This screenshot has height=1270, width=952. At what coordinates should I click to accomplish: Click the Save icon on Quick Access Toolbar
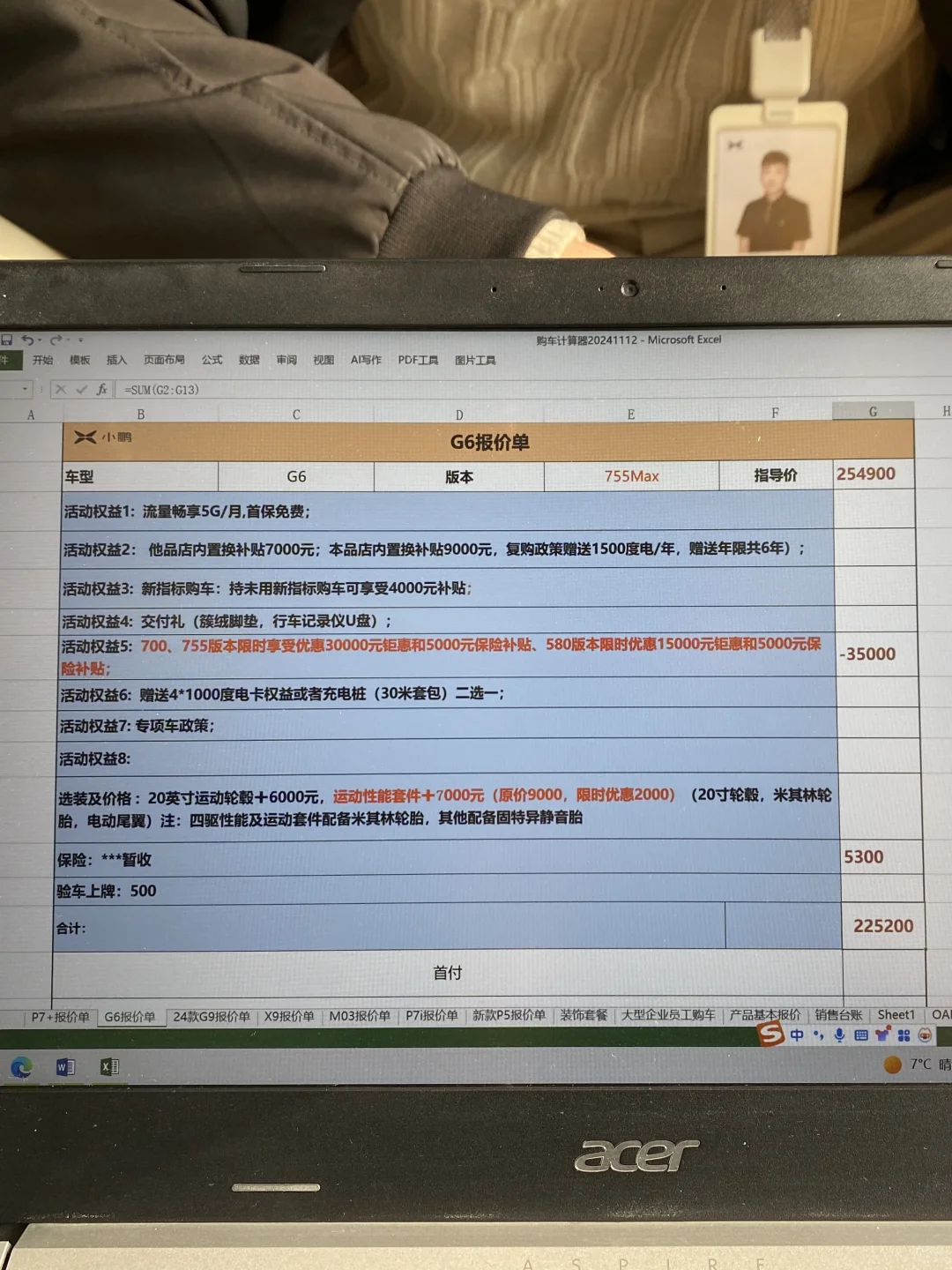pos(7,339)
